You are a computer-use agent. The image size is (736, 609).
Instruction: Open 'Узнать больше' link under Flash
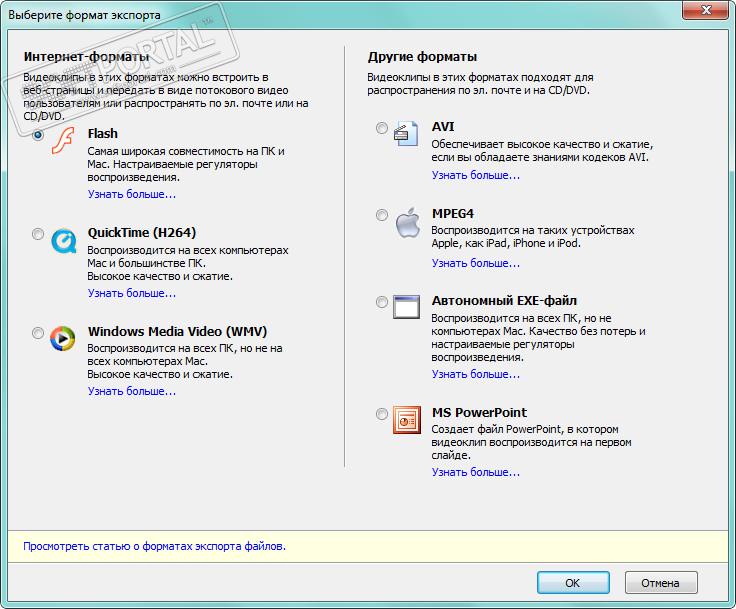tap(132, 194)
